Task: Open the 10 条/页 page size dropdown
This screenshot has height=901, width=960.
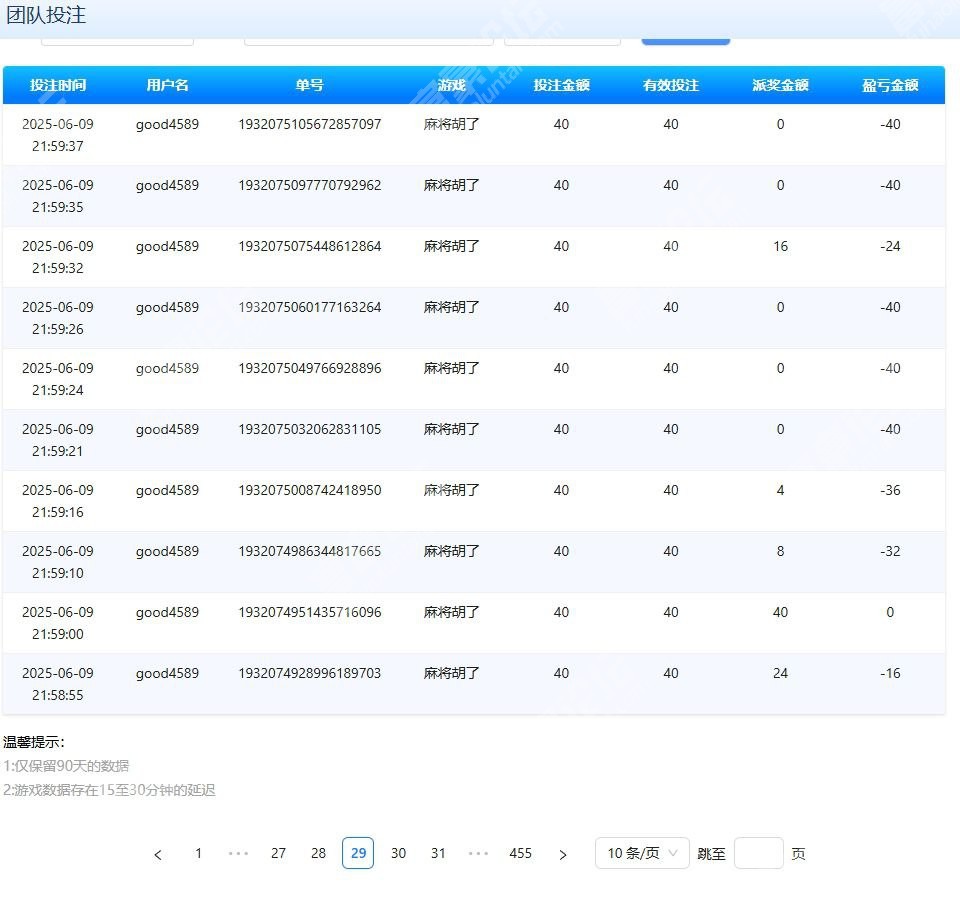Action: coord(642,853)
